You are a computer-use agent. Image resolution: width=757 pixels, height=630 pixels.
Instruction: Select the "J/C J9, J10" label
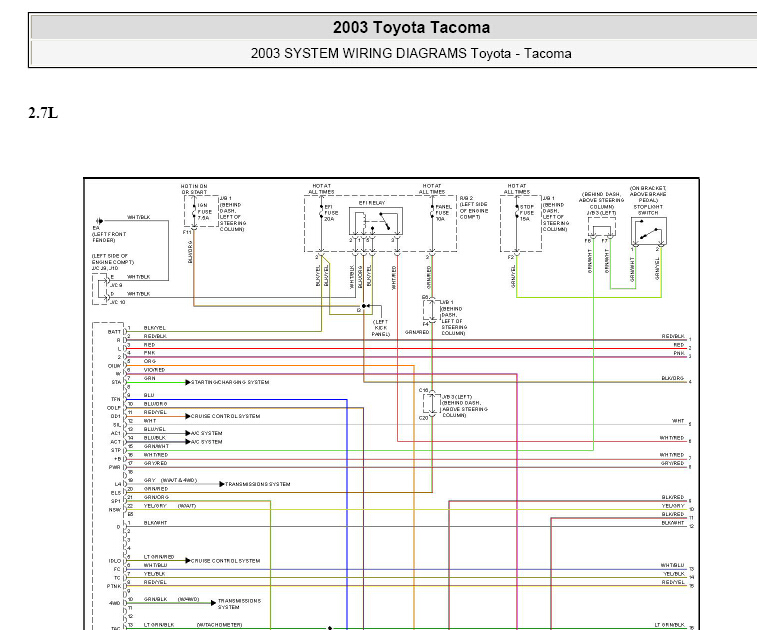105,268
